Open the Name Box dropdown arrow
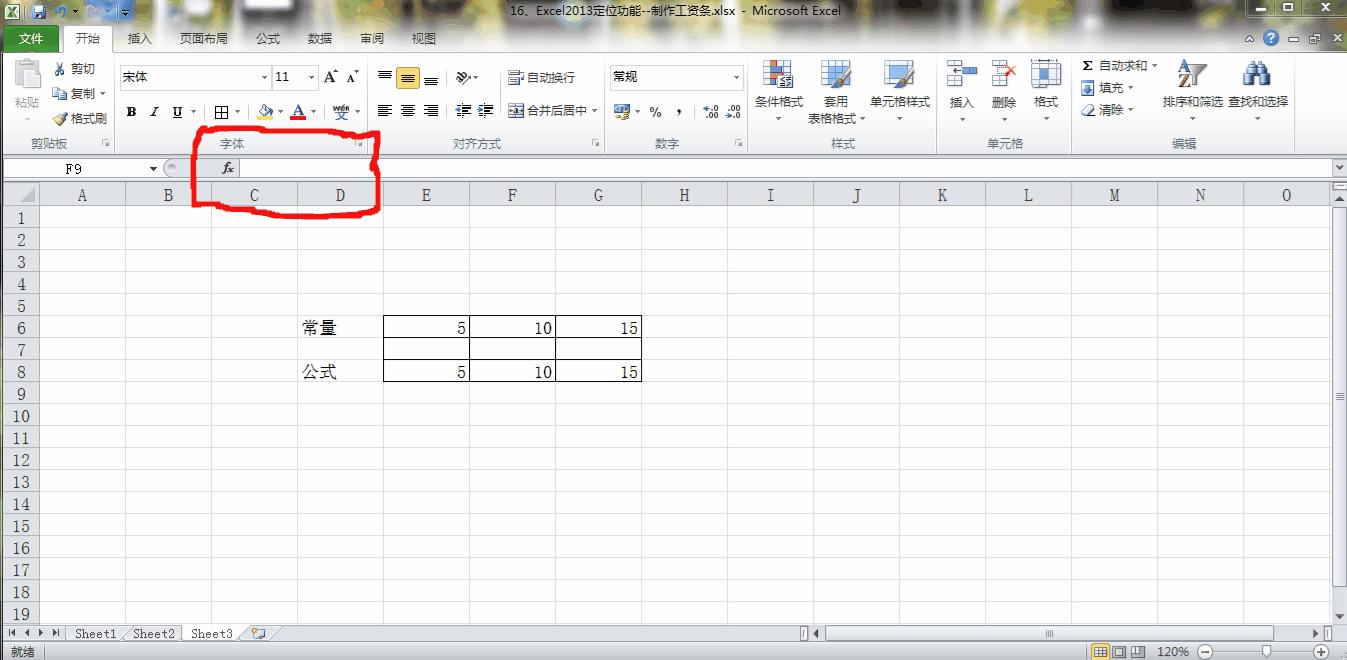Screen dimensions: 1347x660 [x=153, y=169]
